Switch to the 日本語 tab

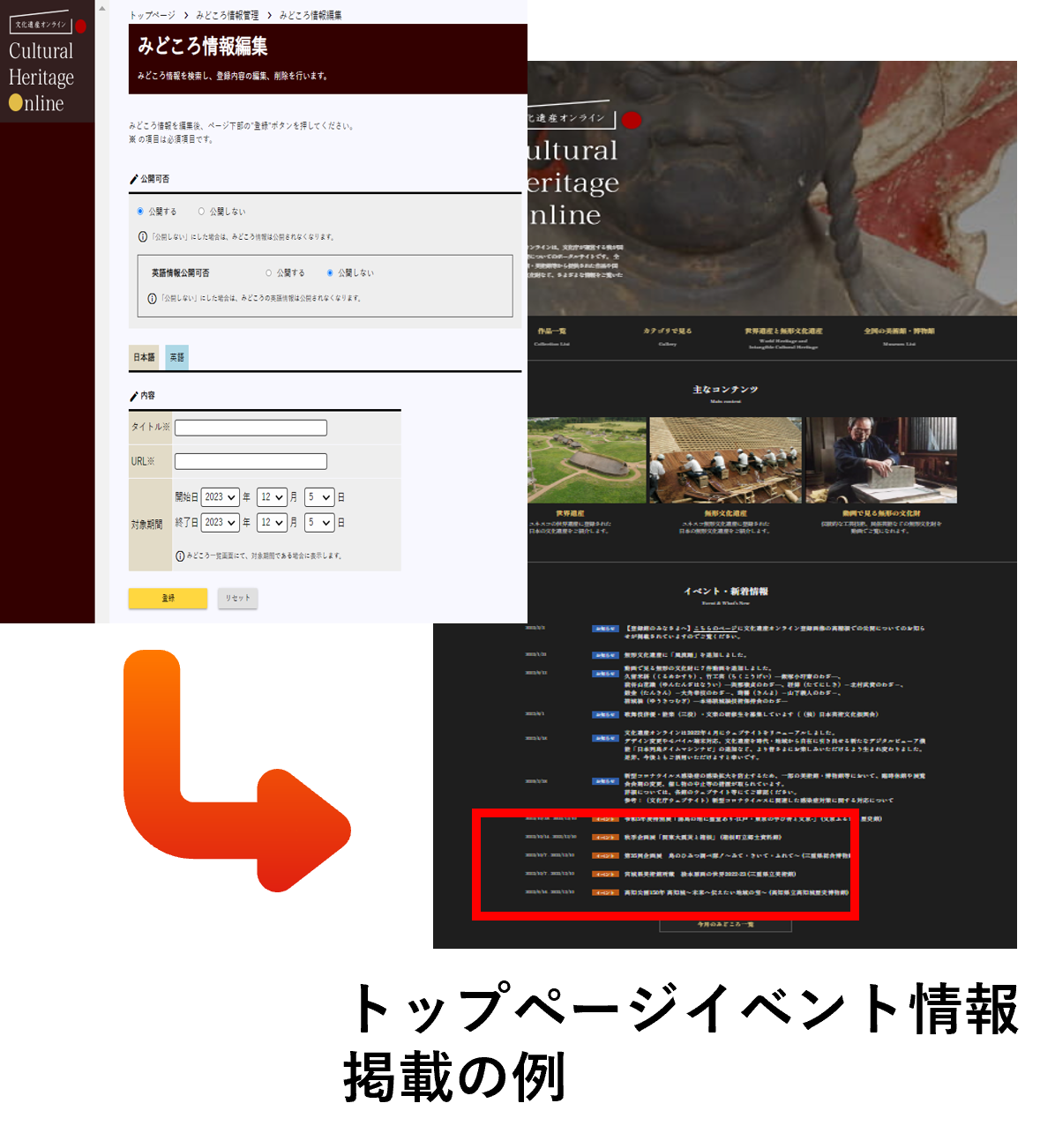144,357
